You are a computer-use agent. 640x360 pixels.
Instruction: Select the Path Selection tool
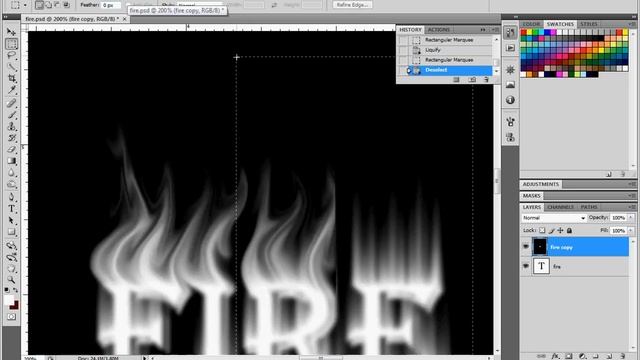11,221
